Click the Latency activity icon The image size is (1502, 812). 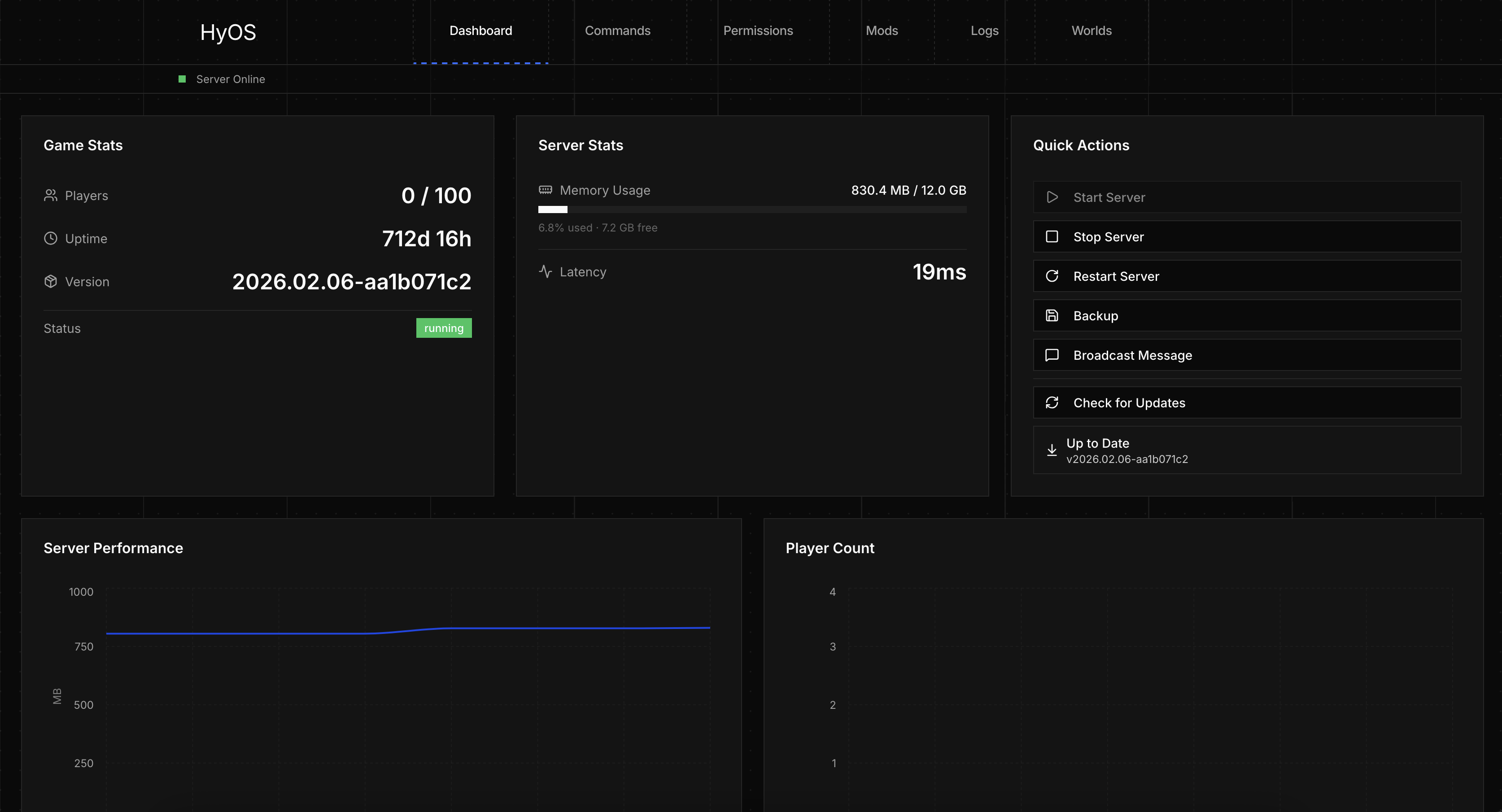[545, 271]
